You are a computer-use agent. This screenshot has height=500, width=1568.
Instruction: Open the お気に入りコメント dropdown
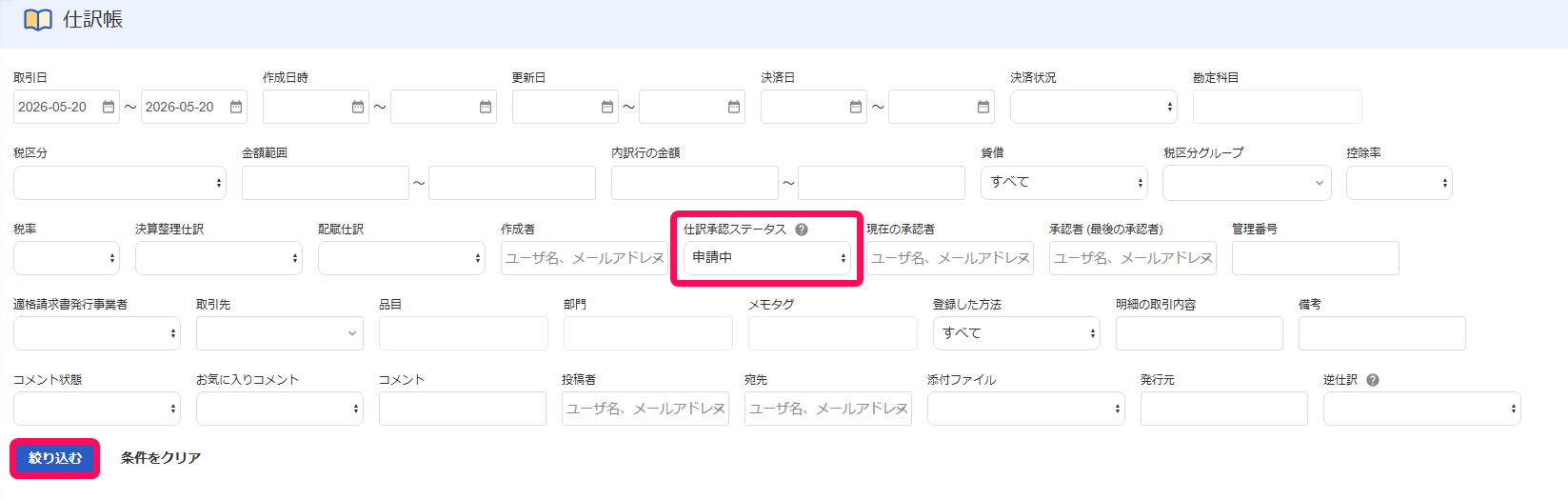click(x=280, y=409)
